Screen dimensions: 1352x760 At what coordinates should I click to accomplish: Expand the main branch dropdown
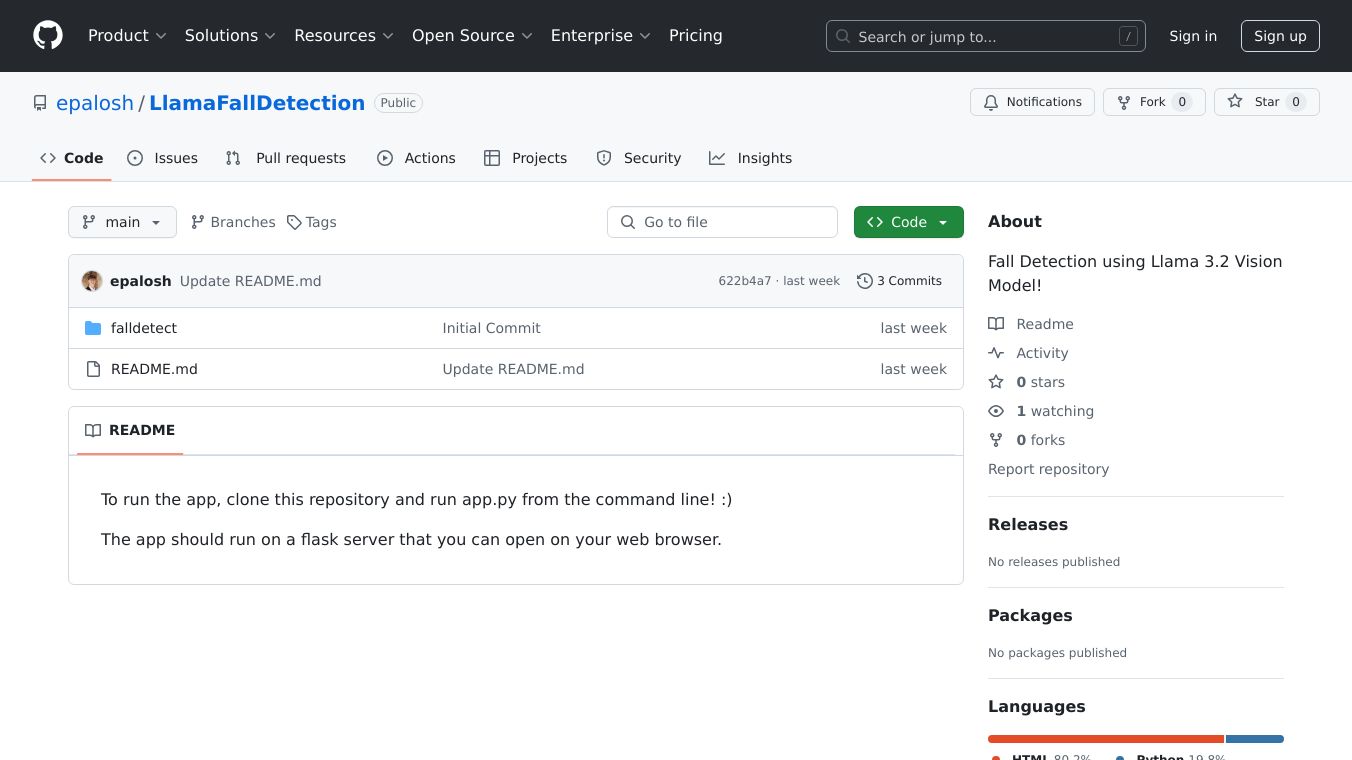(x=122, y=222)
